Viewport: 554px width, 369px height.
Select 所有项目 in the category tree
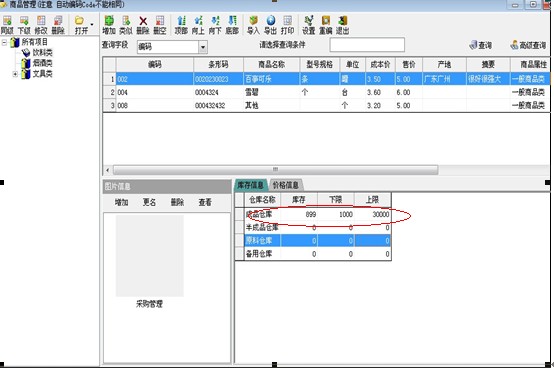click(34, 42)
